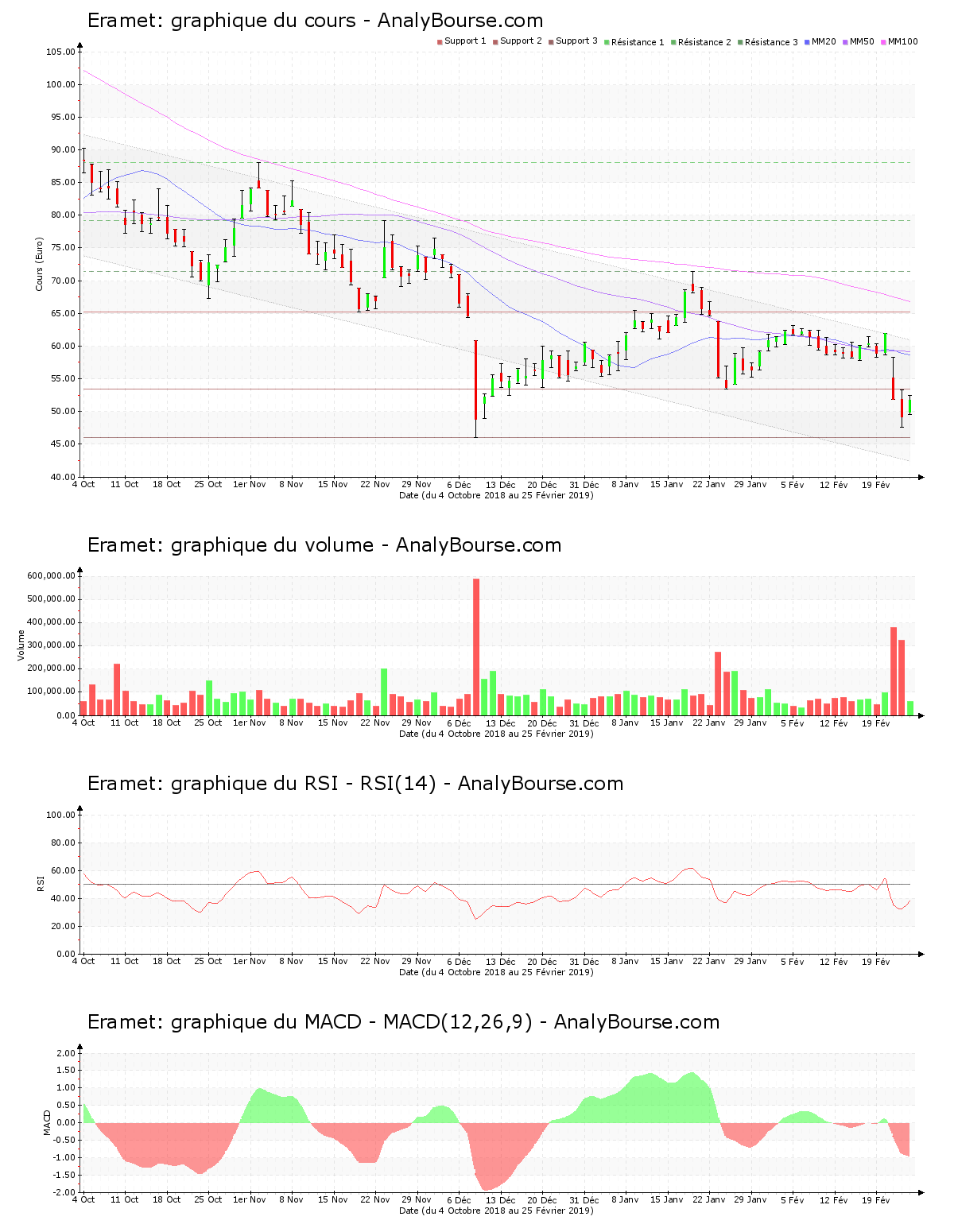Screen dimensions: 954x1232
Task: Click the Support 3 legend color swatch
Action: (551, 42)
